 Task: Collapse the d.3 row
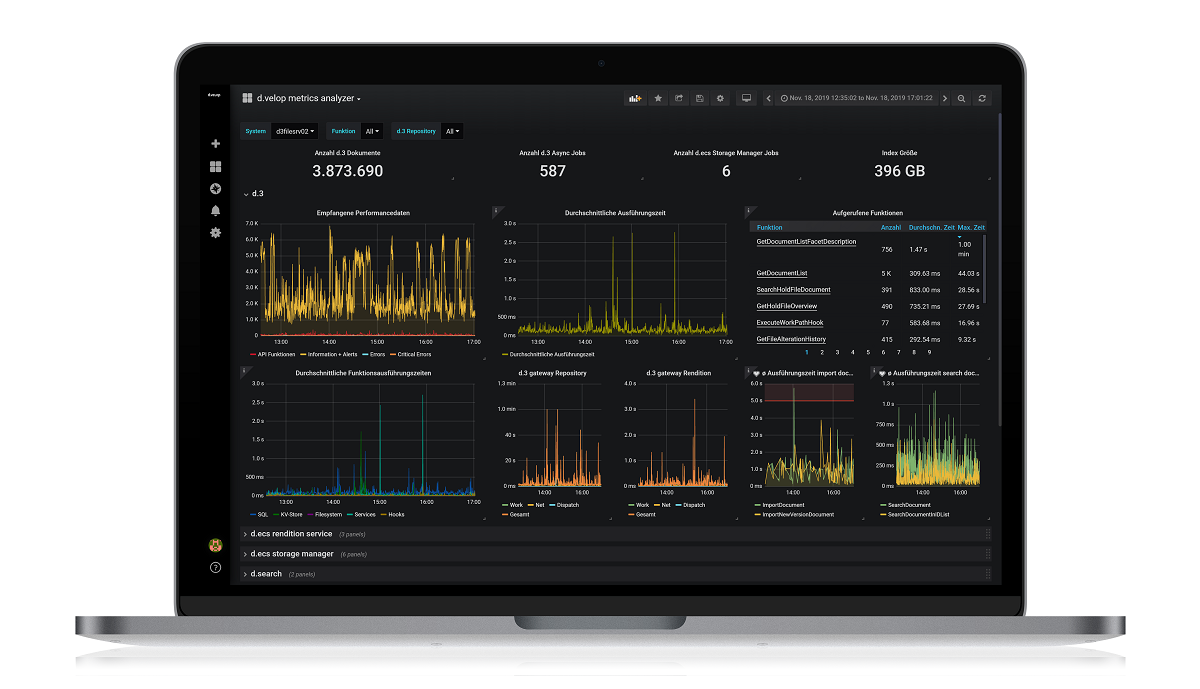point(254,193)
